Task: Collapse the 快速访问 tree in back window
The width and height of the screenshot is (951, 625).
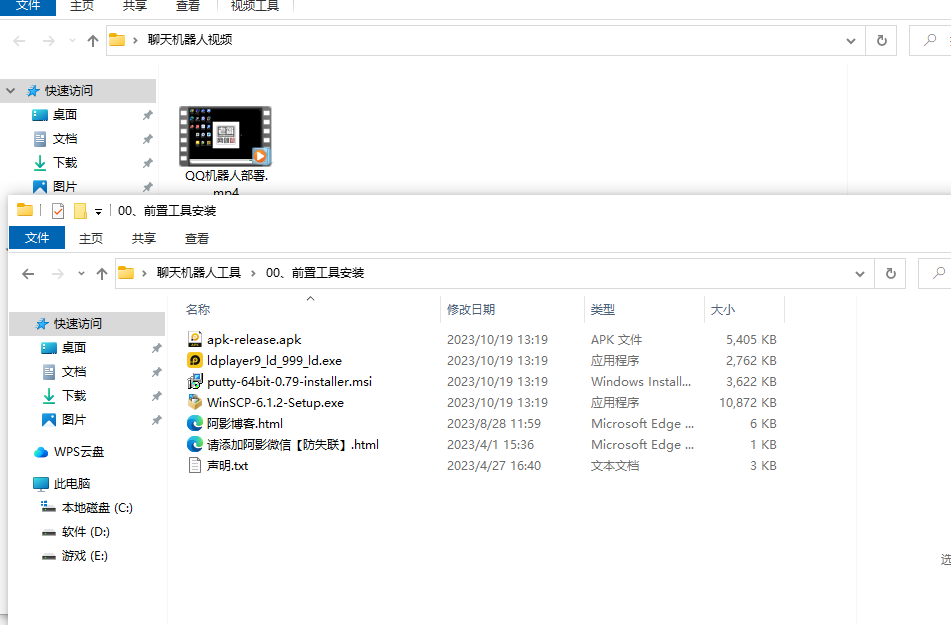Action: (x=10, y=90)
